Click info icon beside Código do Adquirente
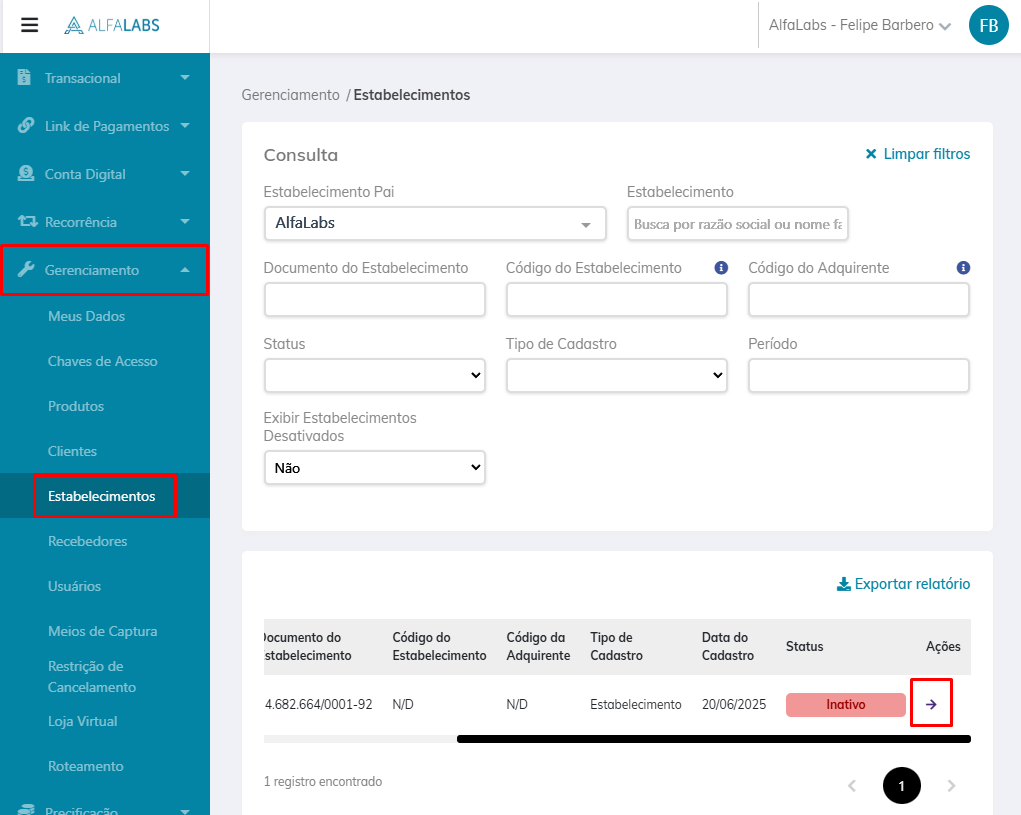Screen dimensions: 1021x815 [x=963, y=268]
